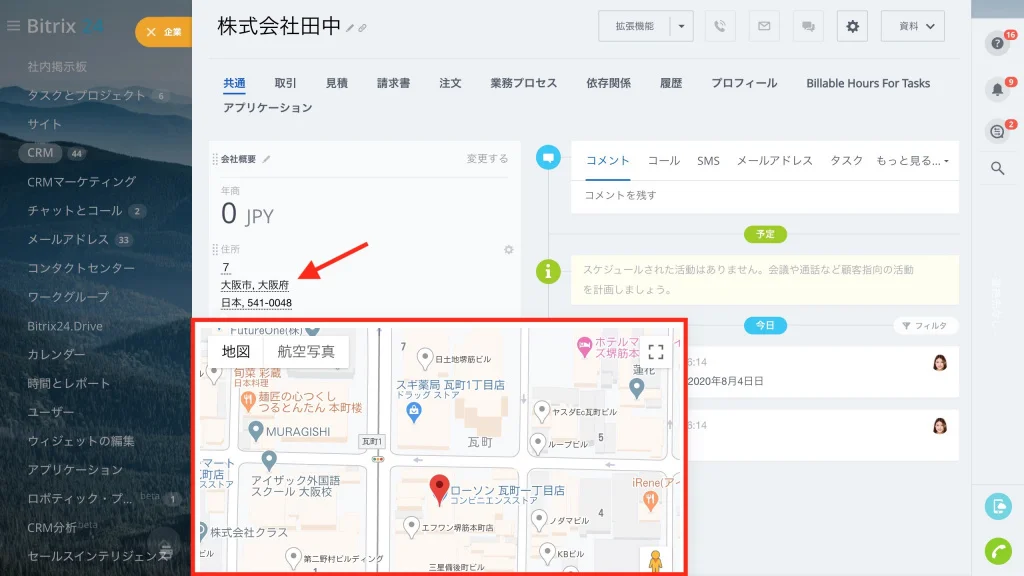Click the 拡張機能 button
The height and width of the screenshot is (576, 1024).
[x=634, y=26]
